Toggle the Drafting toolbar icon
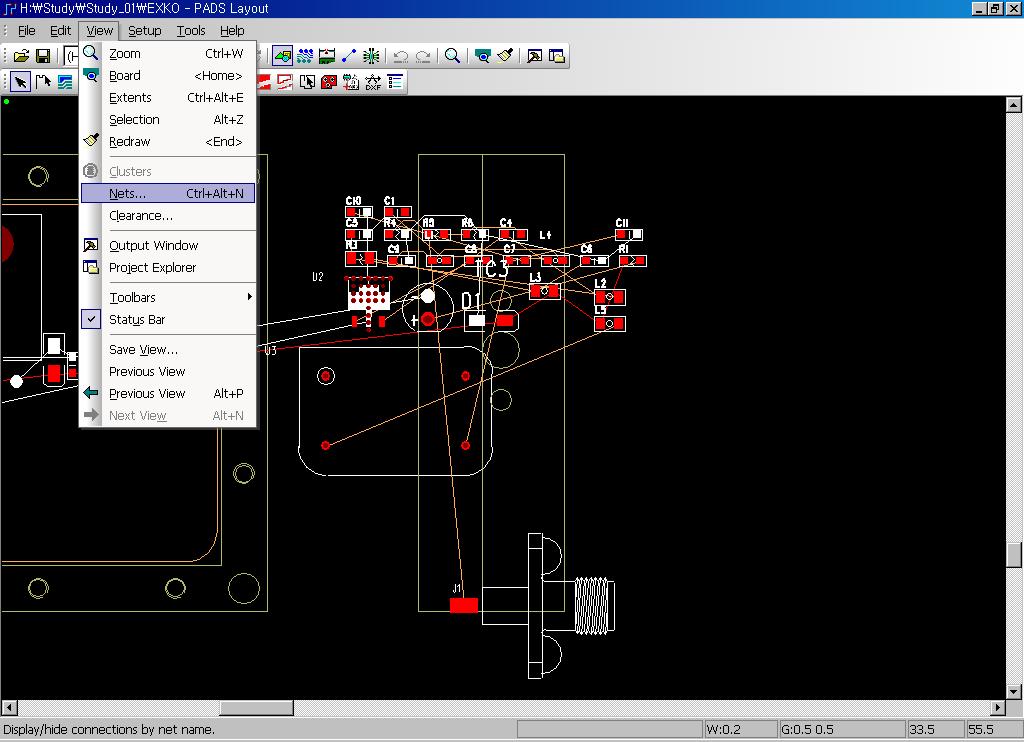 [283, 56]
